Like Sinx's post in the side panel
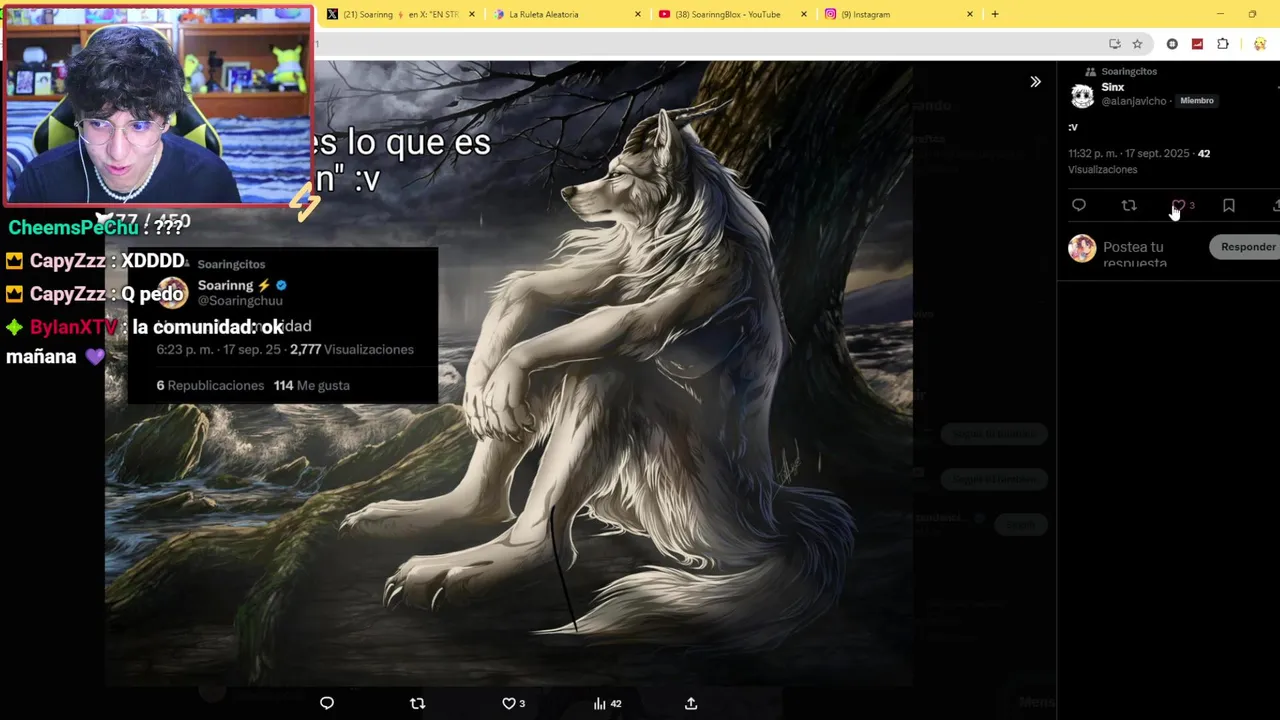1280x720 pixels. 1179,205
